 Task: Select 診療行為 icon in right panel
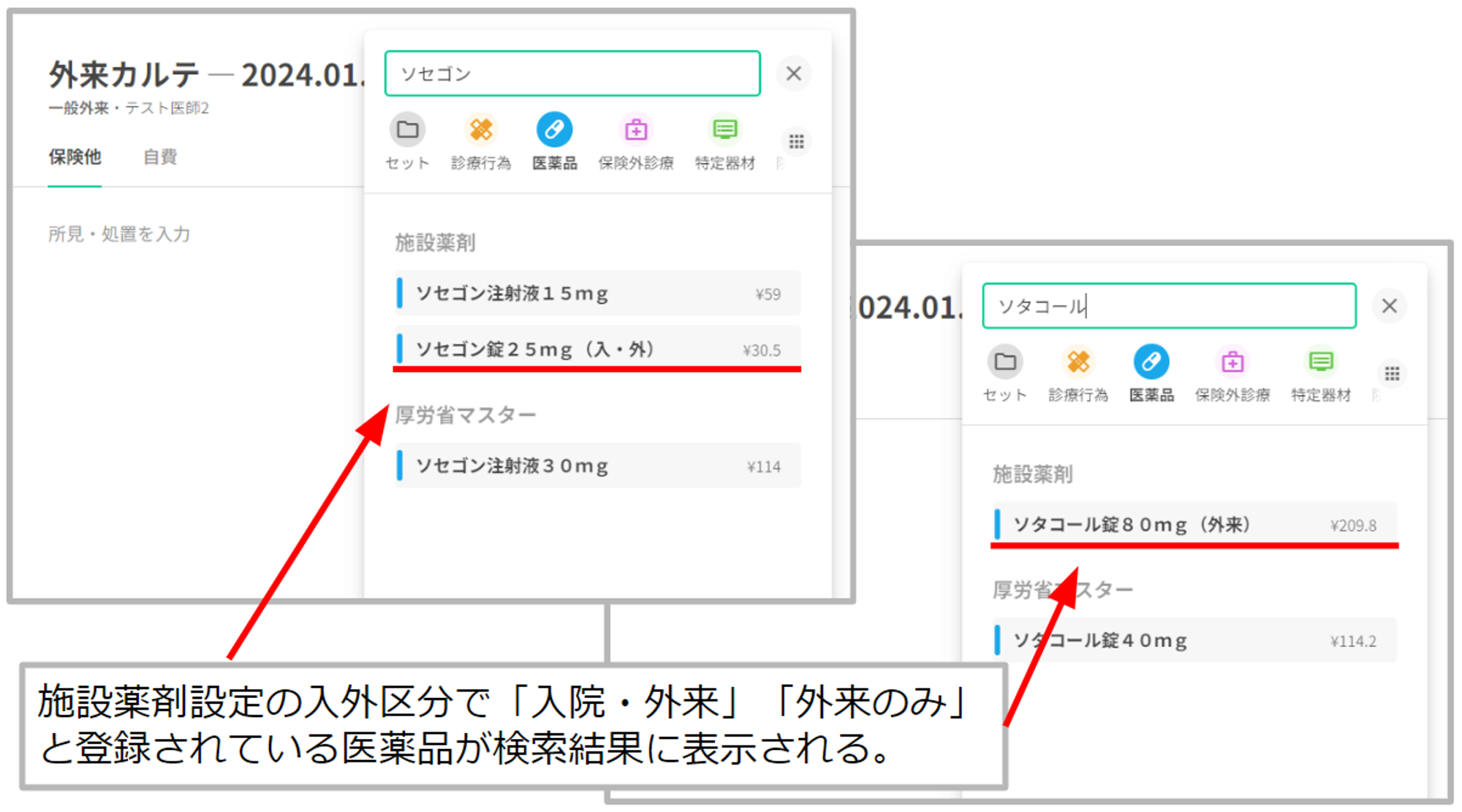coord(1078,363)
